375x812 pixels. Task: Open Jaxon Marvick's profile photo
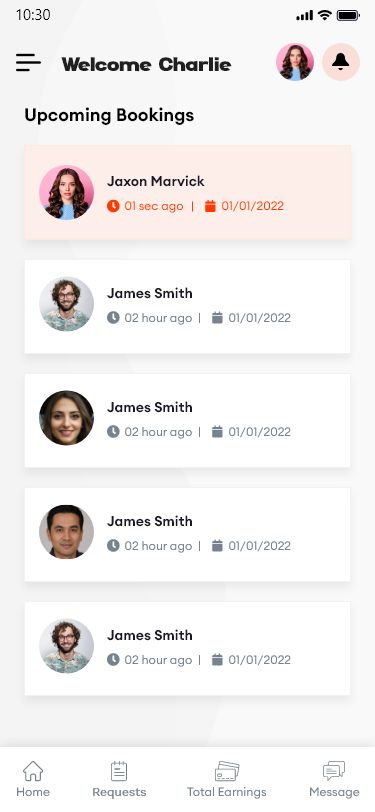(66, 193)
